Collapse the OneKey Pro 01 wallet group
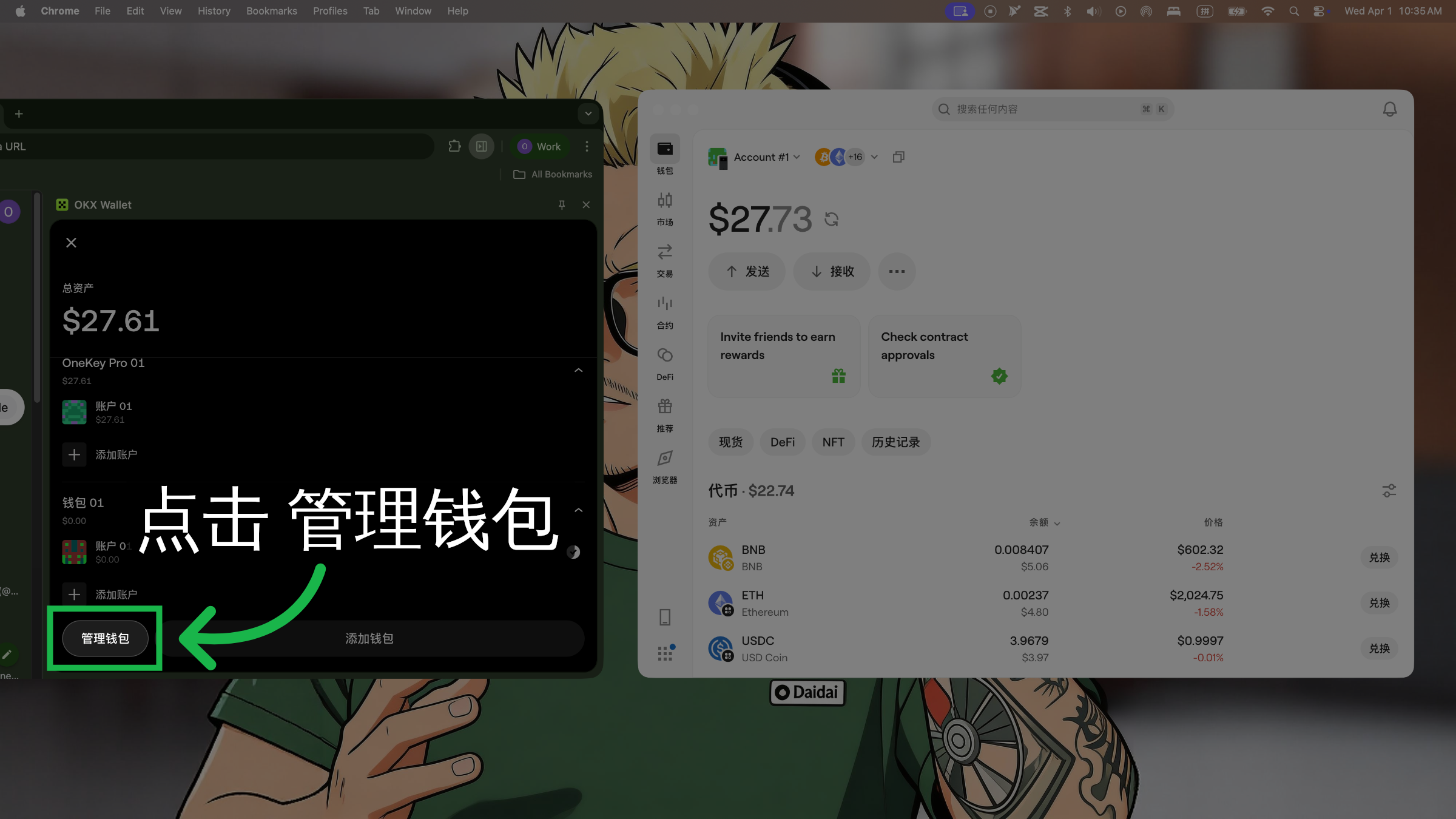The image size is (1456, 819). tap(578, 370)
